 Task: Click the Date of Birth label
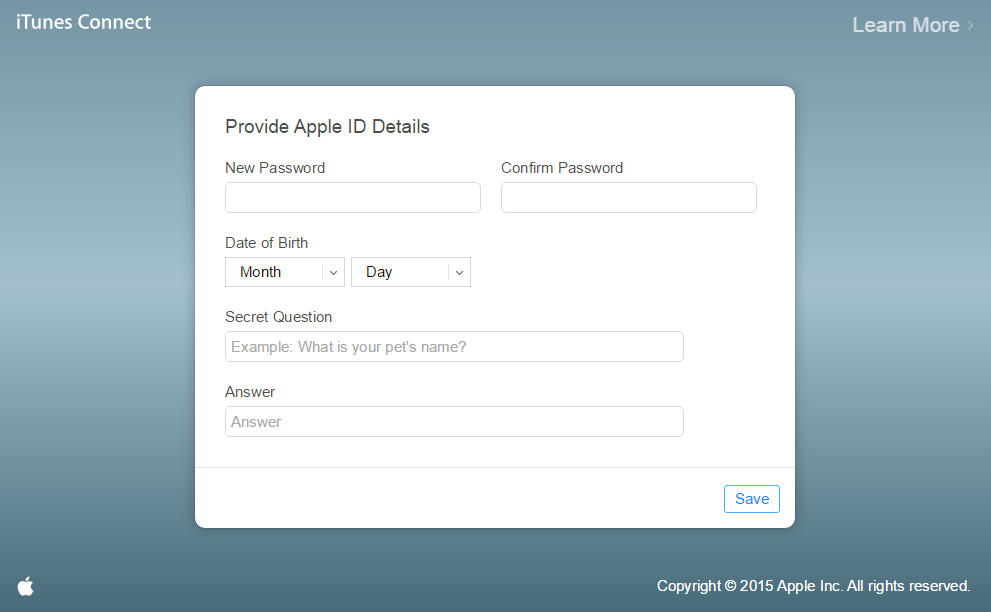pyautogui.click(x=266, y=243)
